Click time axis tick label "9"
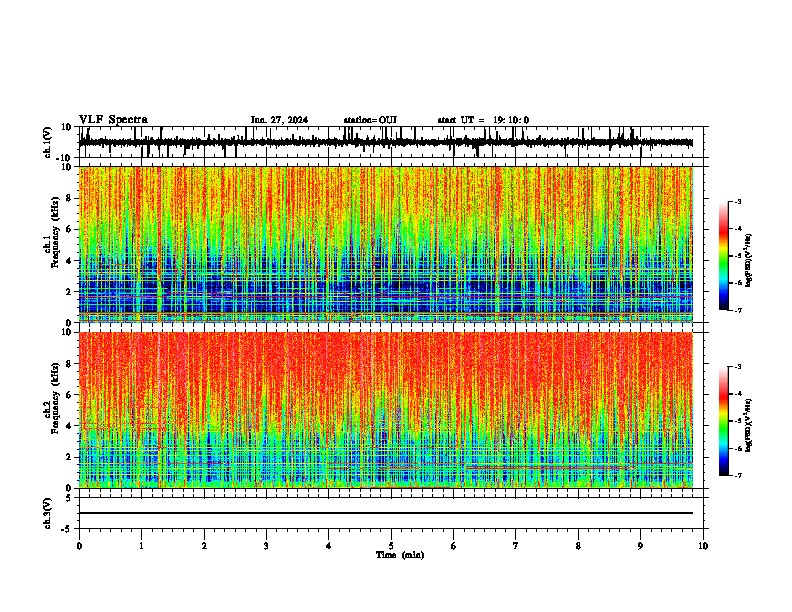 tap(640, 546)
